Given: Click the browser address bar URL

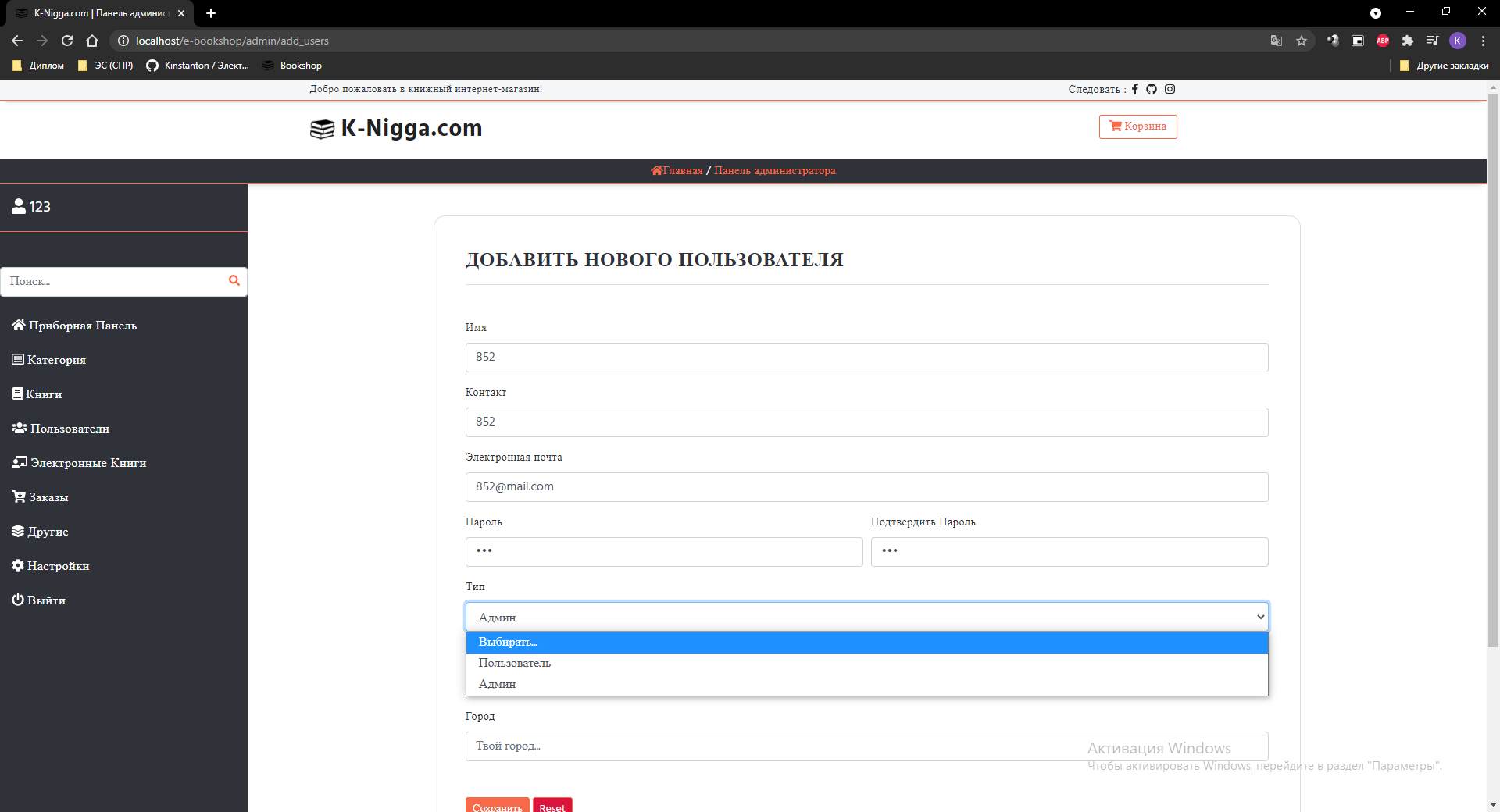Looking at the screenshot, I should [x=232, y=41].
